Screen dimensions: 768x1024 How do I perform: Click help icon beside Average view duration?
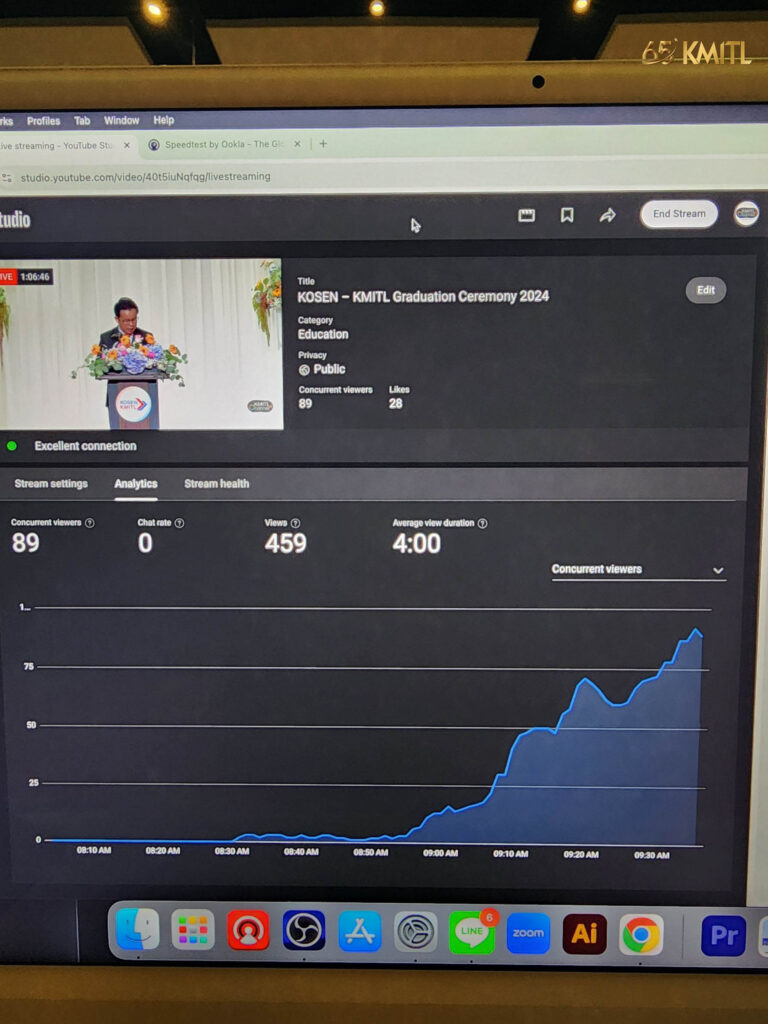[482, 523]
